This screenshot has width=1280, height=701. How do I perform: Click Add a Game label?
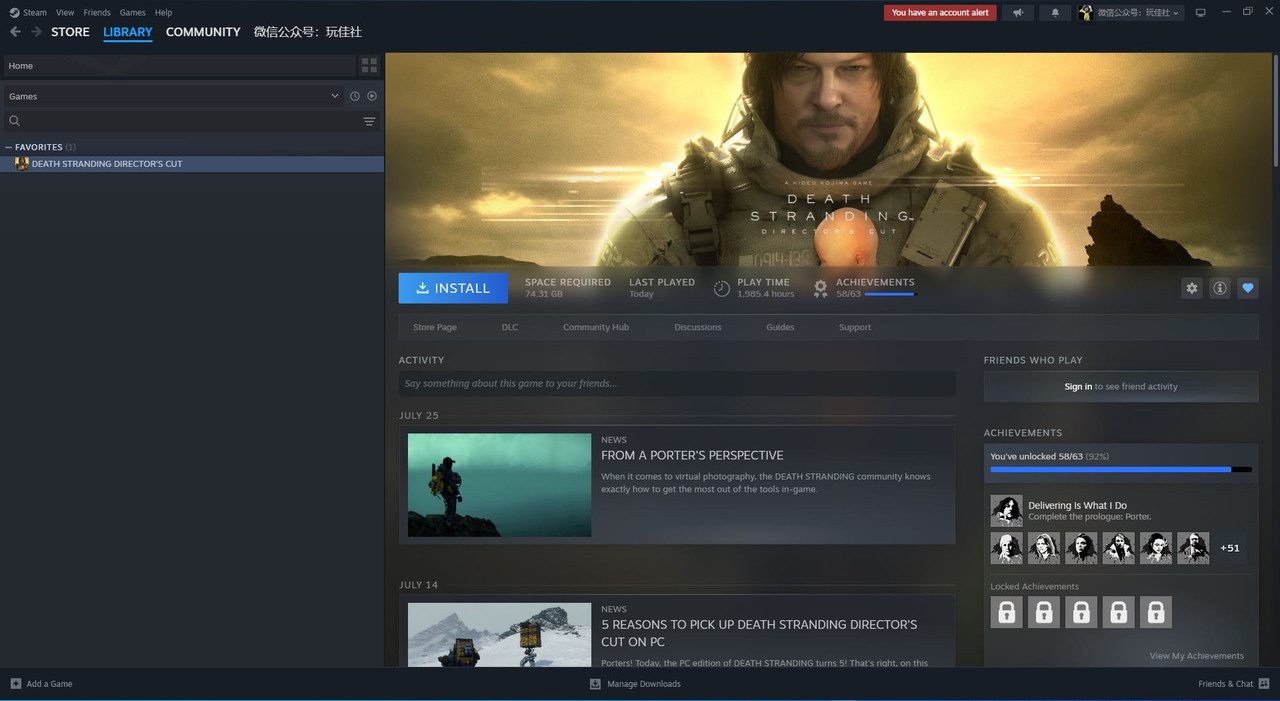[x=49, y=684]
